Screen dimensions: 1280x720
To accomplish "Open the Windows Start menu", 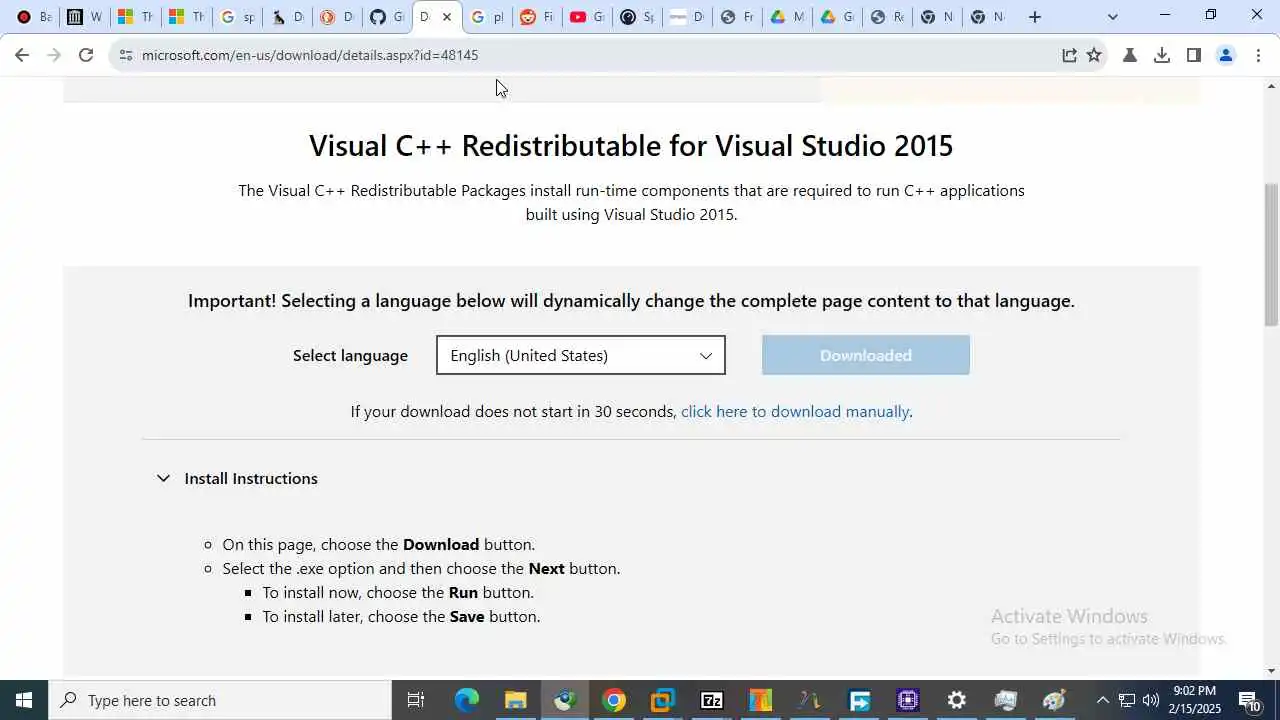I will pyautogui.click(x=24, y=700).
